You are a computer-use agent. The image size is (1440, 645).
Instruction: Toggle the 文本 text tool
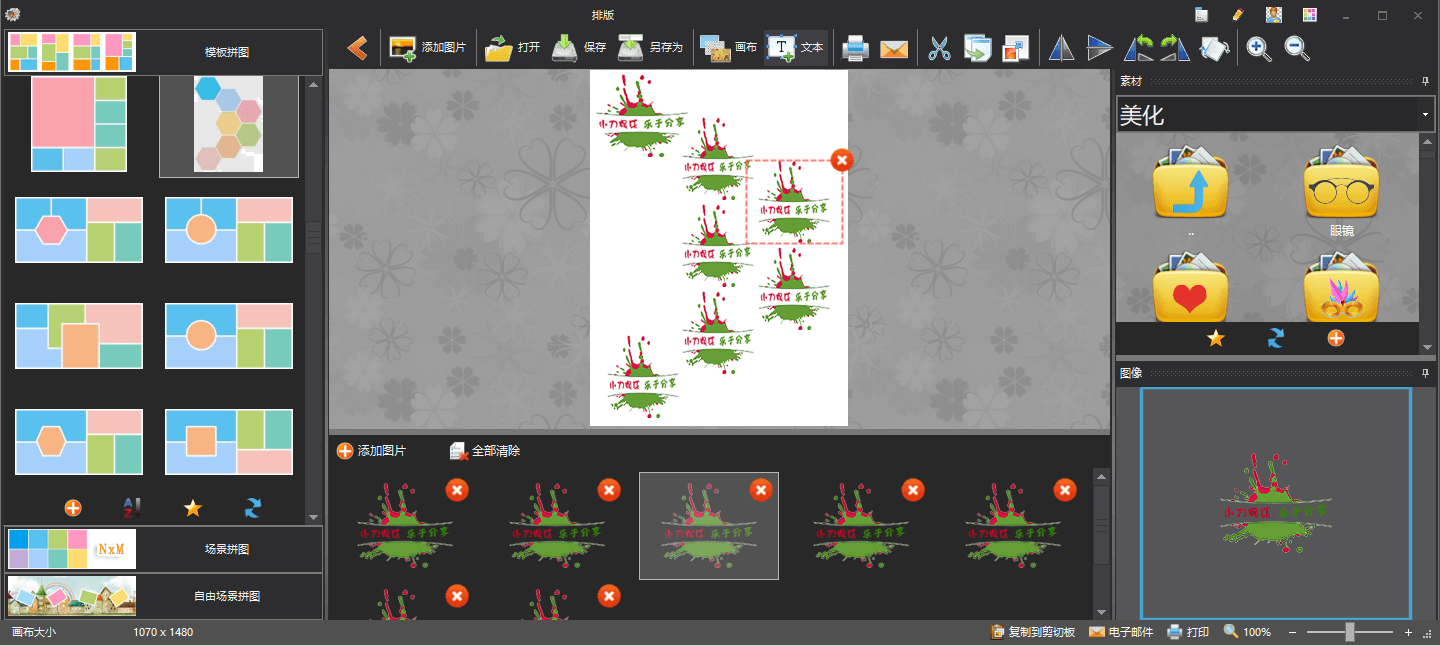[x=796, y=47]
